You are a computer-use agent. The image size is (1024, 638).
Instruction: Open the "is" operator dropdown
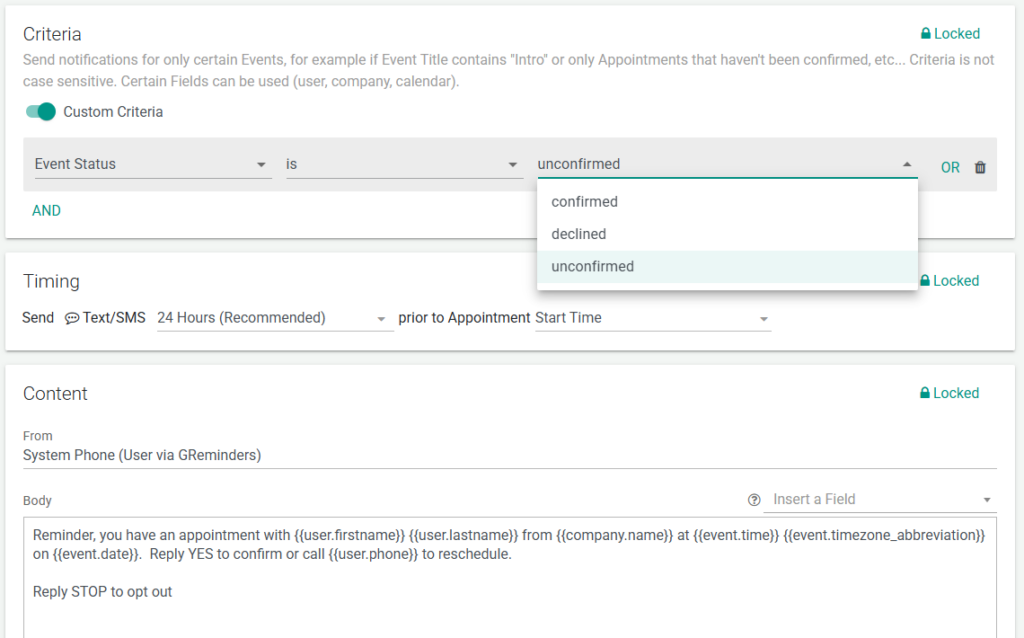[404, 164]
